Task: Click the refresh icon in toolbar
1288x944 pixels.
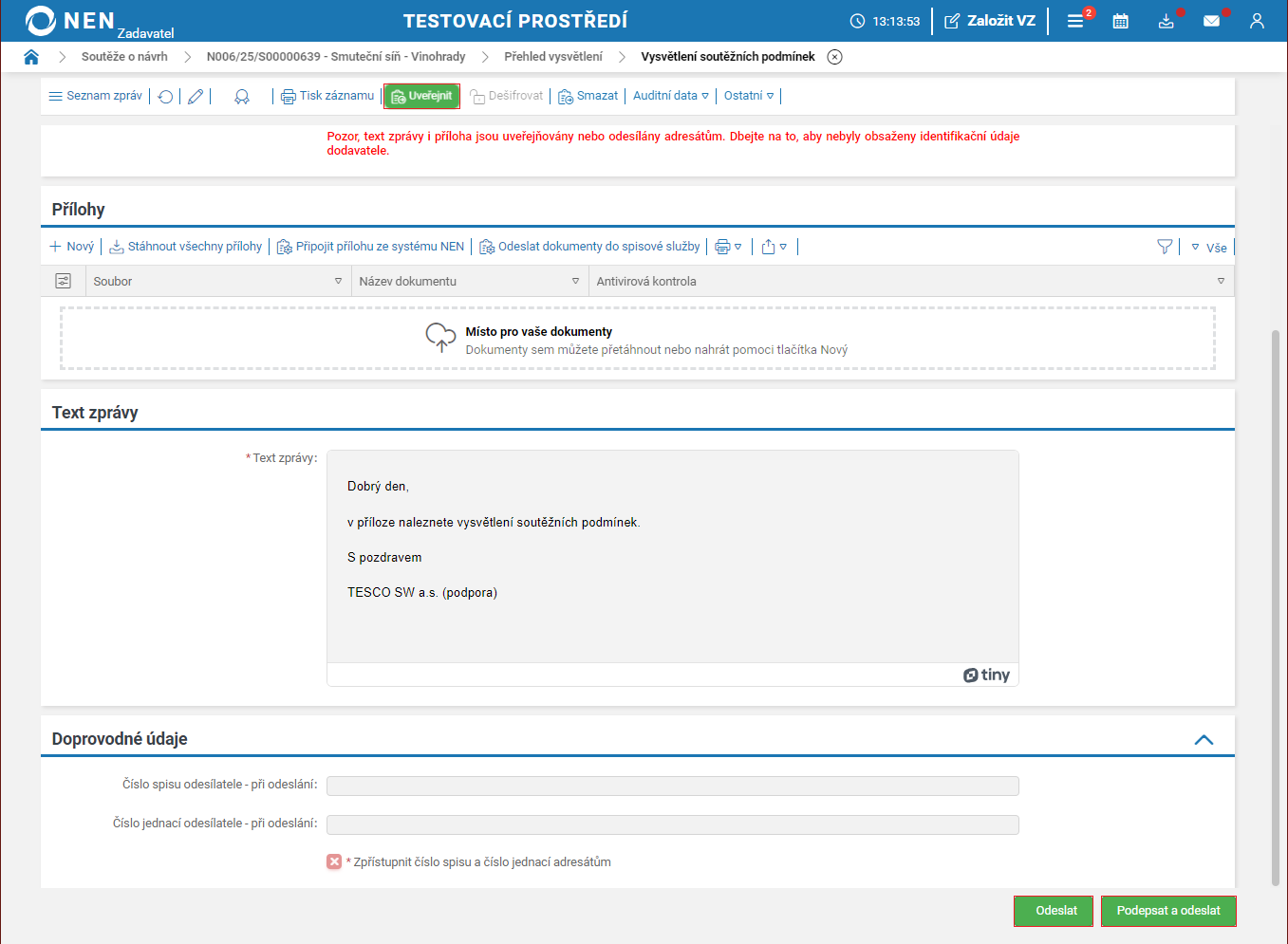Action: pos(165,96)
